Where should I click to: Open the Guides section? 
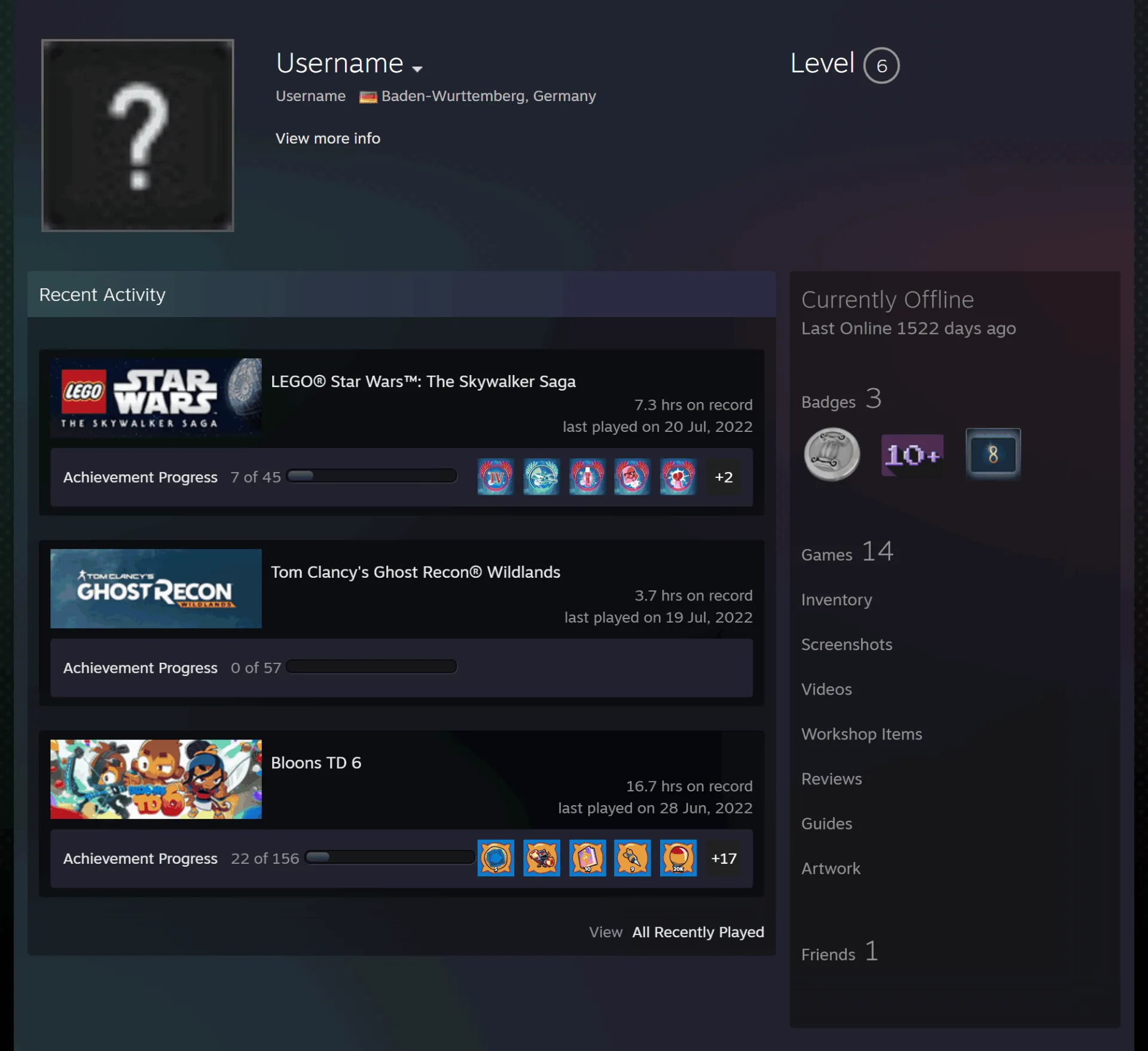coord(826,824)
